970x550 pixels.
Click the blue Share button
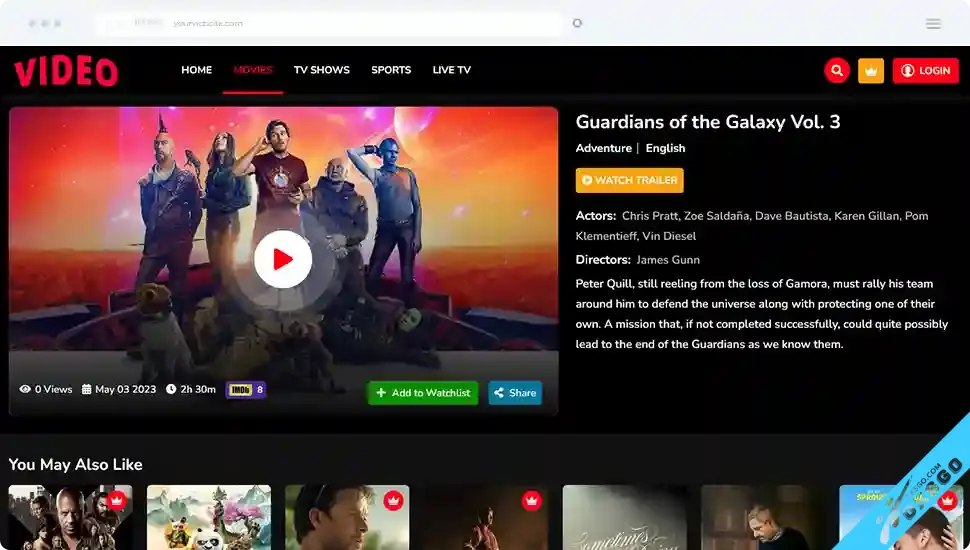click(x=515, y=393)
